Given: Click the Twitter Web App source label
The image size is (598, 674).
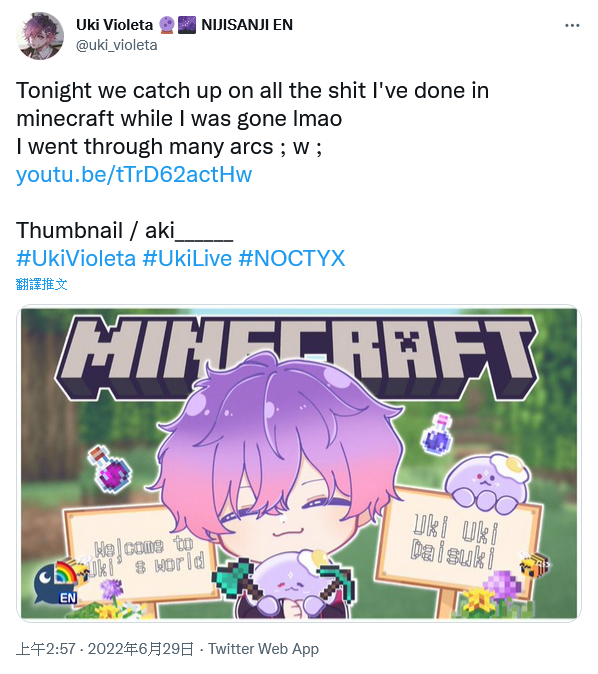Looking at the screenshot, I should click(x=264, y=649).
